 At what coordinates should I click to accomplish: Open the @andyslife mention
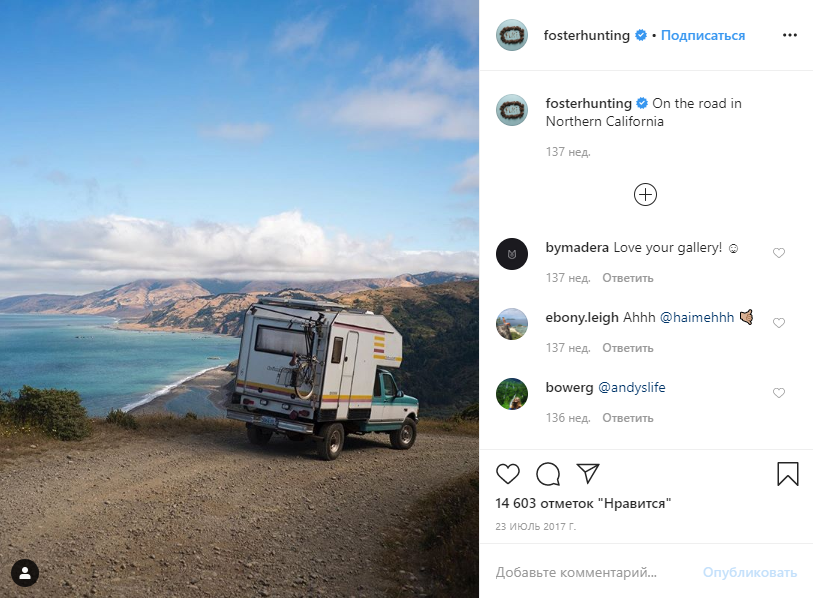pyautogui.click(x=632, y=387)
